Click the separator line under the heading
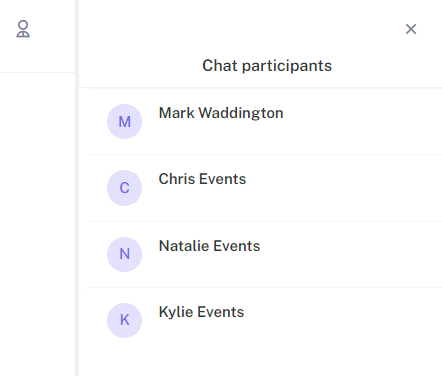This screenshot has width=442, height=376. (x=260, y=88)
